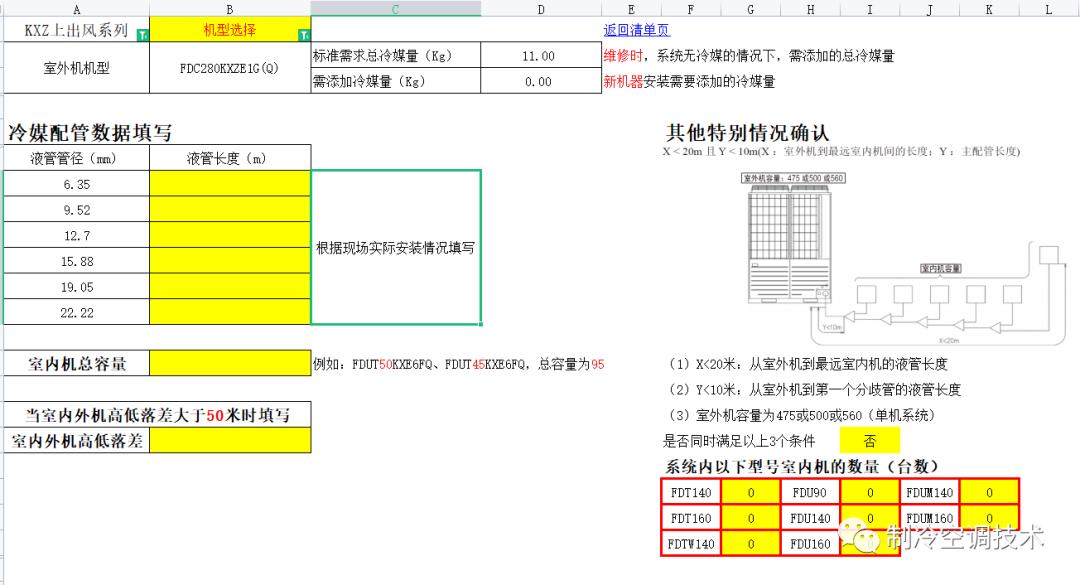Open the 机型选择 dropdown arrow
Screen dimensions: 1080x585
(x=304, y=35)
